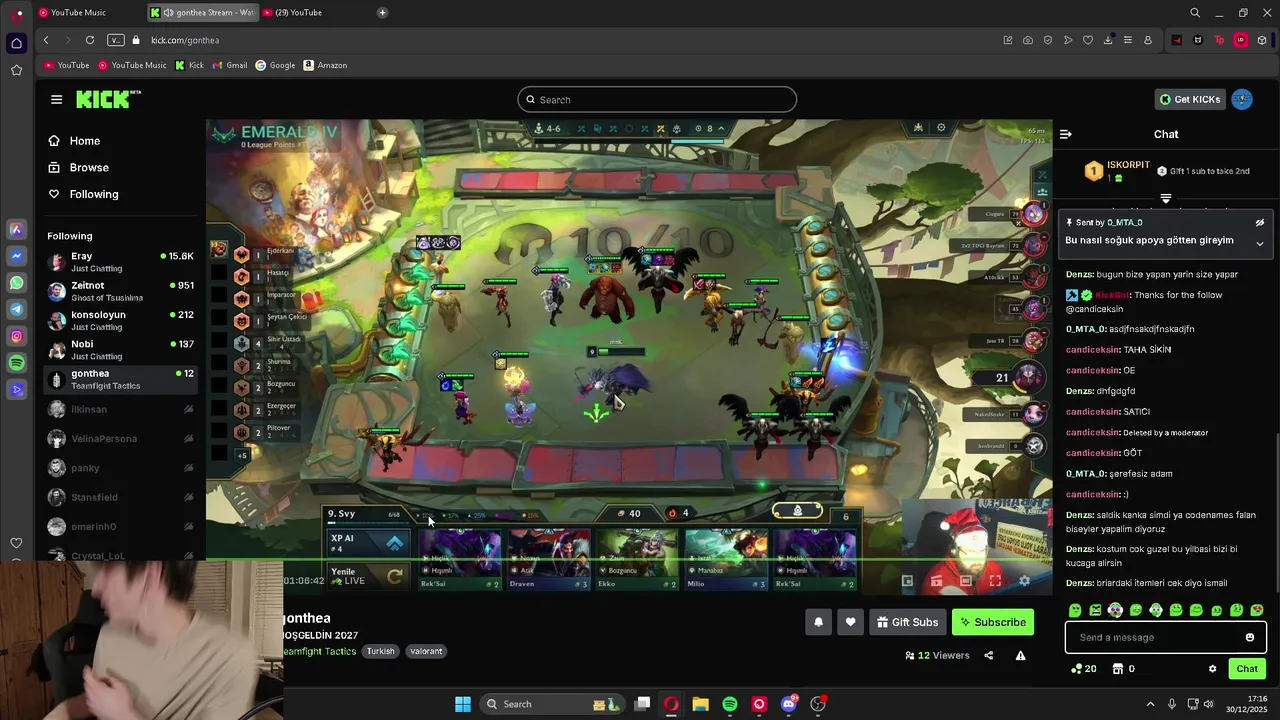
Task: Open video player settings gear
Action: 1024,581
